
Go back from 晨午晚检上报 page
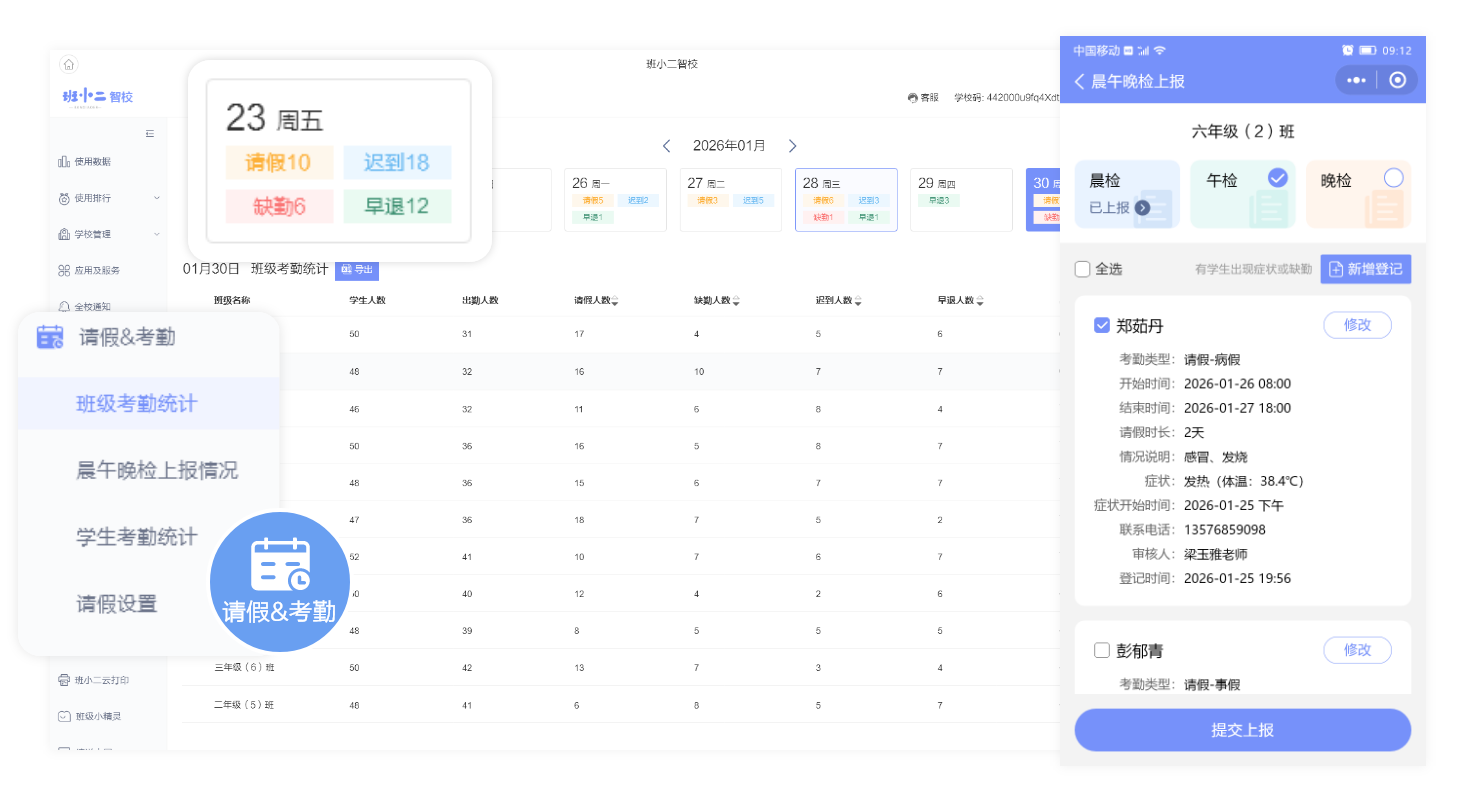click(1080, 82)
